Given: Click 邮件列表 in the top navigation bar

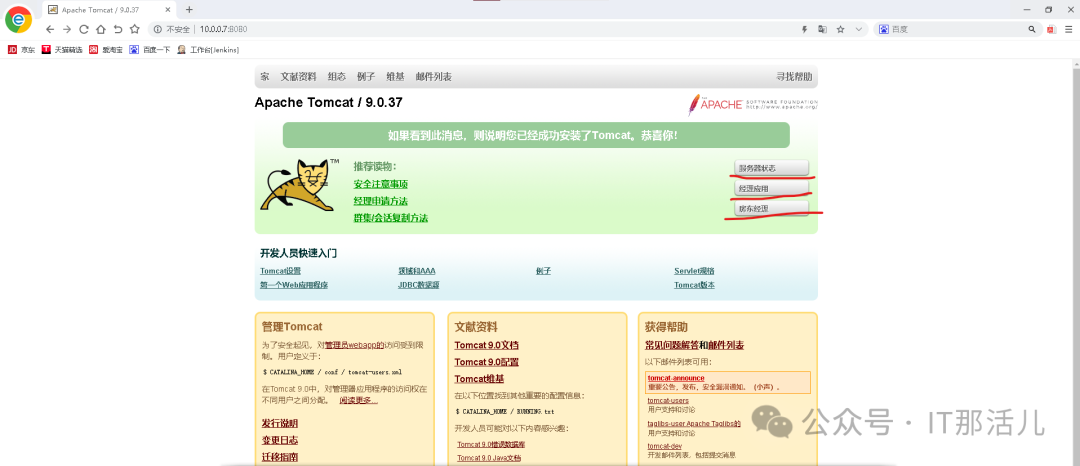Looking at the screenshot, I should (x=434, y=77).
